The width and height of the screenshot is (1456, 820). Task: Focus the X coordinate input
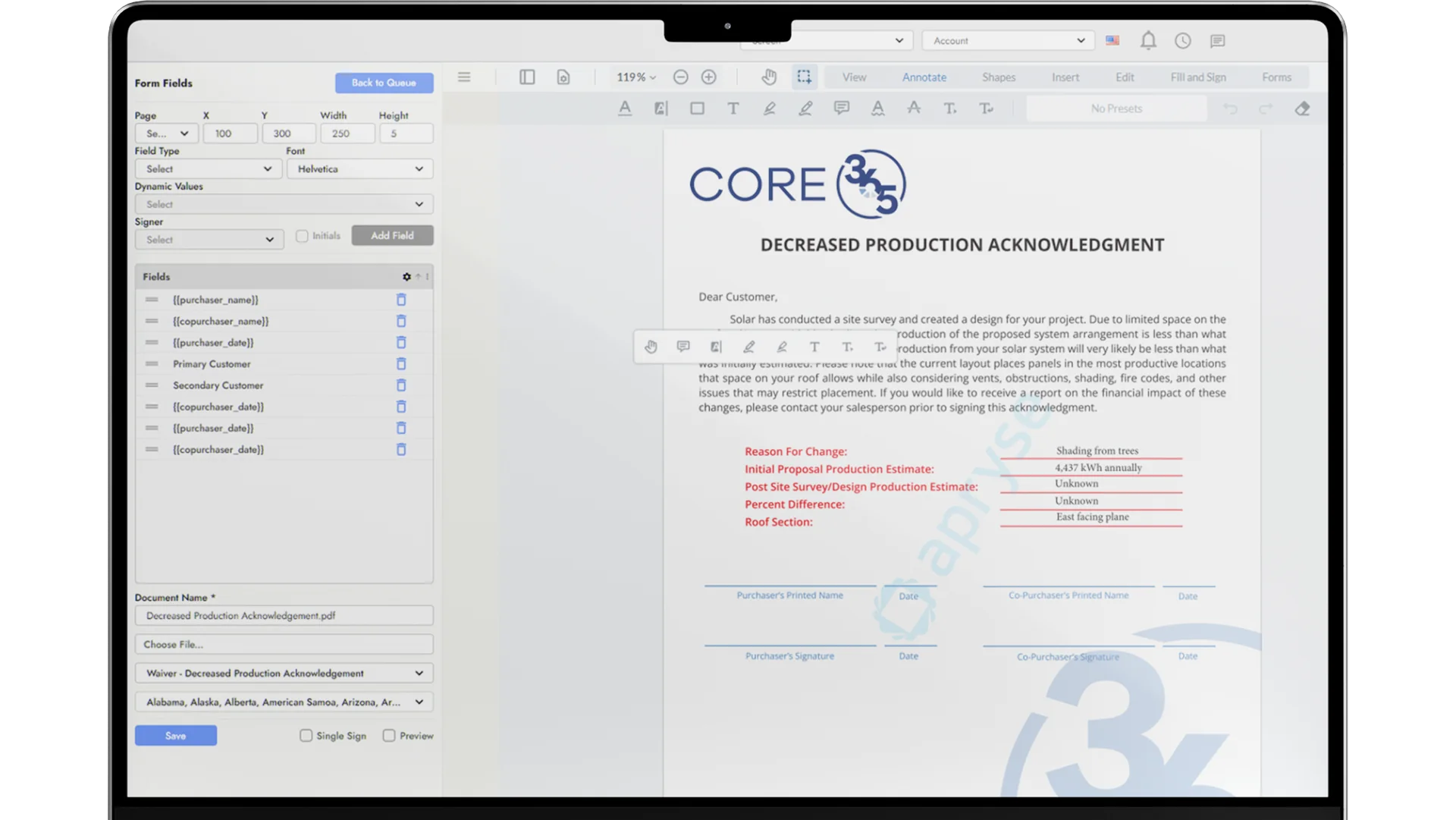231,134
